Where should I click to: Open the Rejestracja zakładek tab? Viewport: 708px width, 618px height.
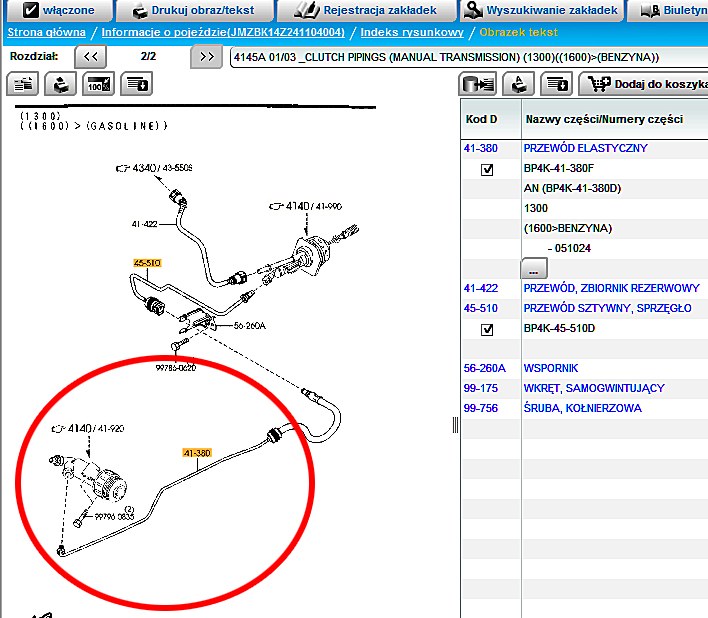click(x=364, y=11)
